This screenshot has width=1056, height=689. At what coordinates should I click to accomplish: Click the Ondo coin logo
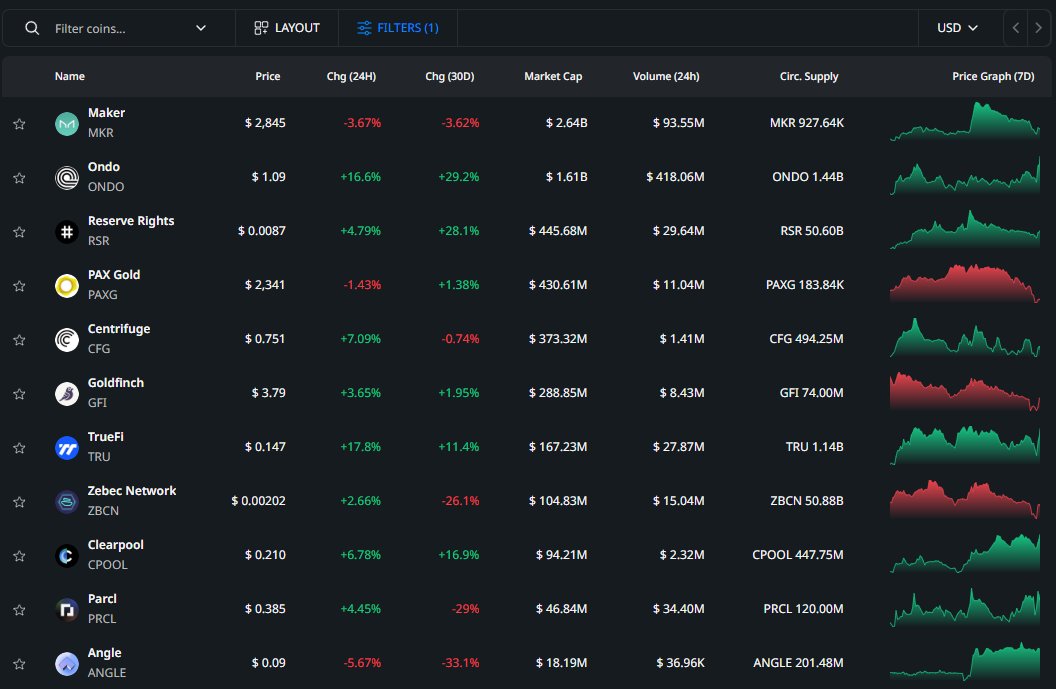coord(67,178)
